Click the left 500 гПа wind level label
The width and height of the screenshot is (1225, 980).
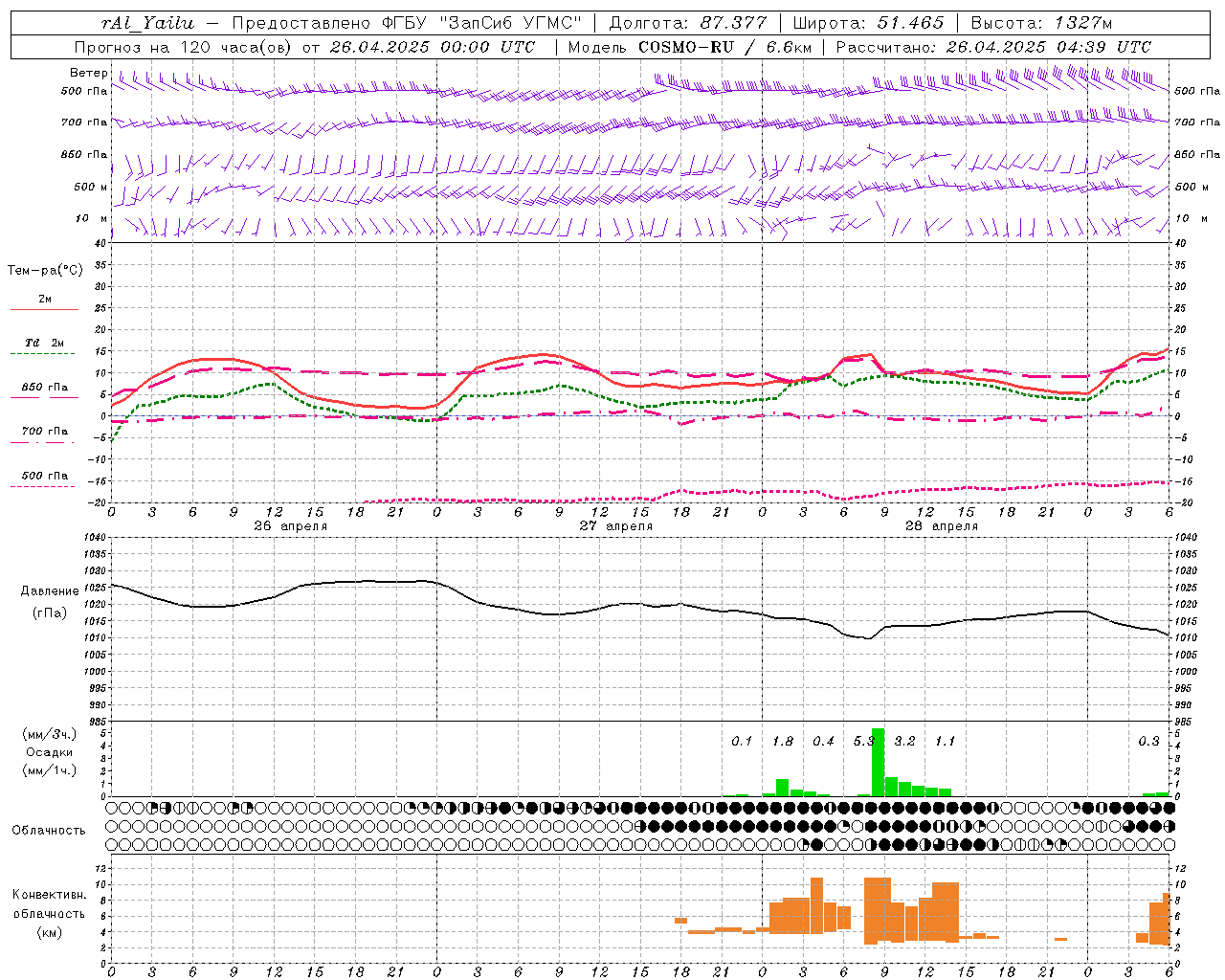click(83, 91)
